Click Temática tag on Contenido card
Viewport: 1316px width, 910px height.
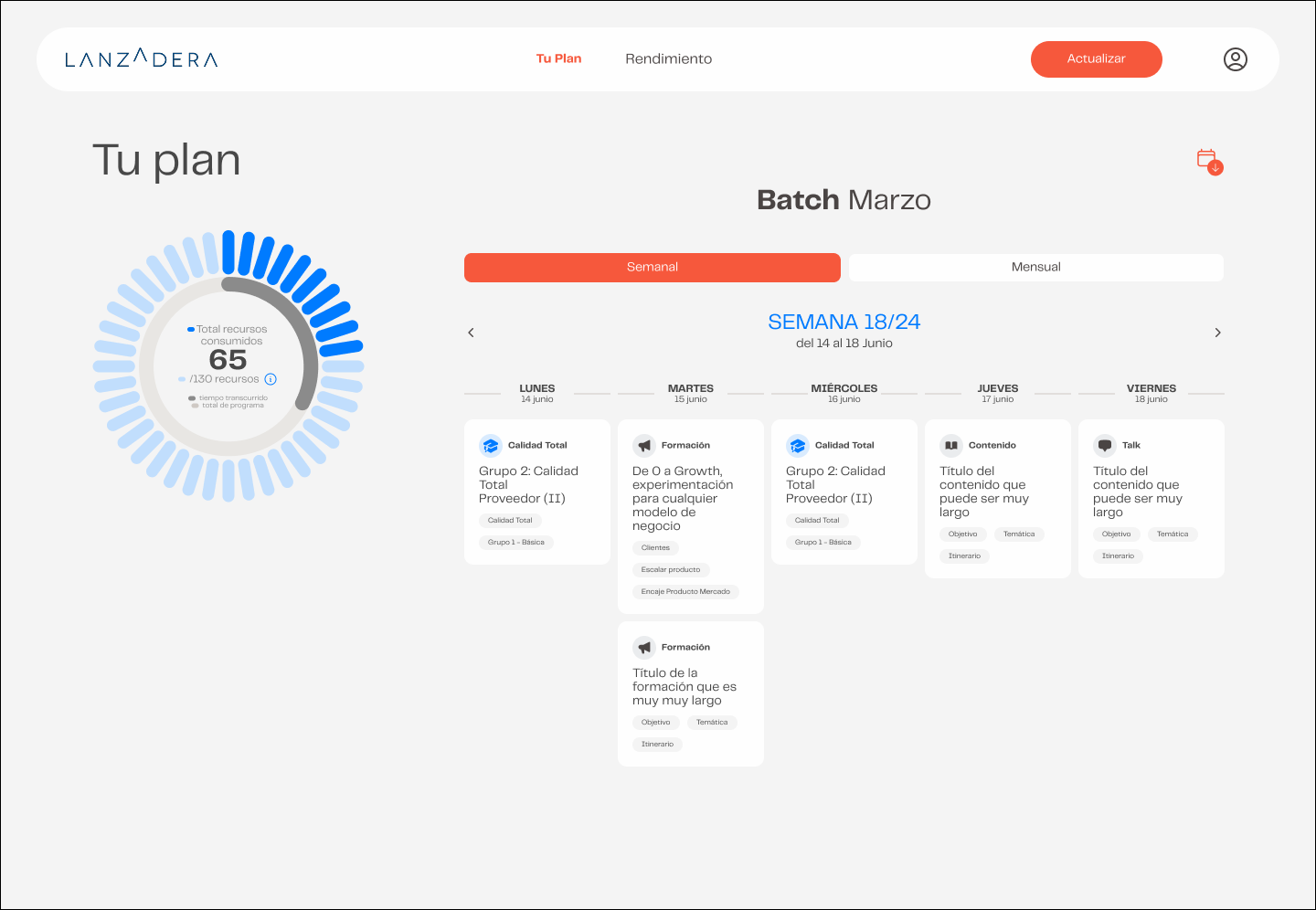(1019, 534)
